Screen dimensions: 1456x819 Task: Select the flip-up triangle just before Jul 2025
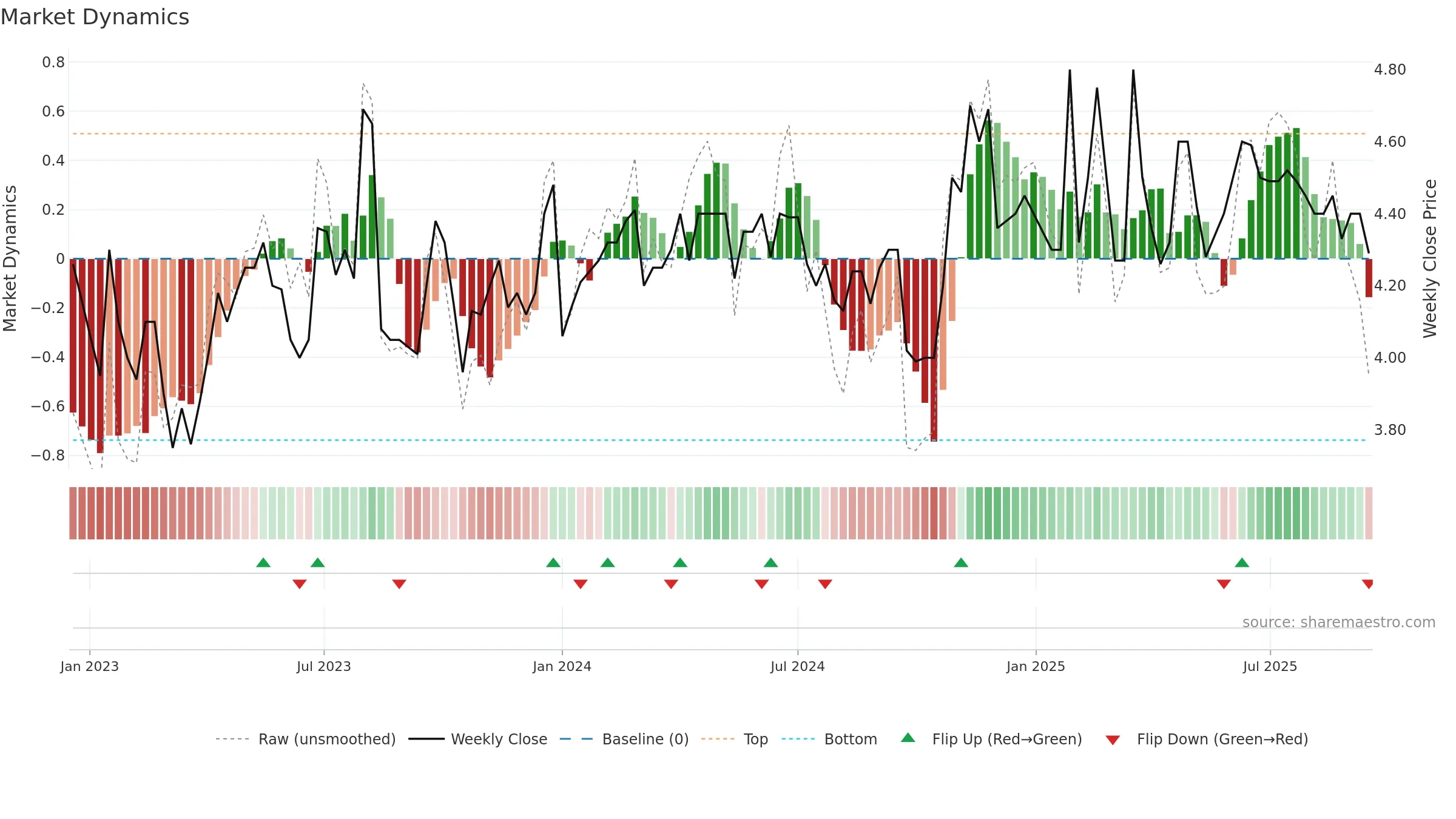click(1242, 563)
